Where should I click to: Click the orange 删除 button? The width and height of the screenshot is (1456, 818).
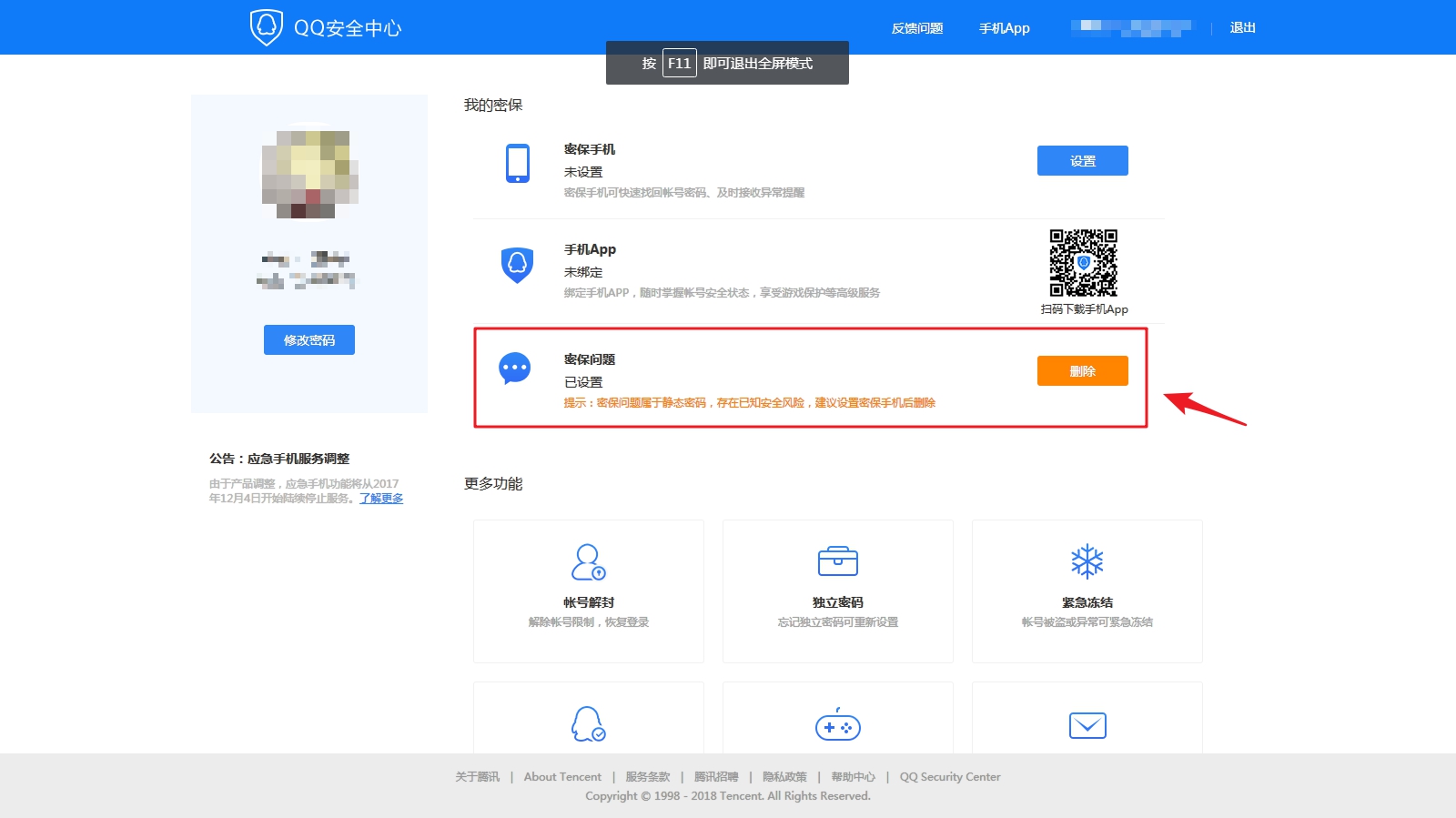point(1083,371)
